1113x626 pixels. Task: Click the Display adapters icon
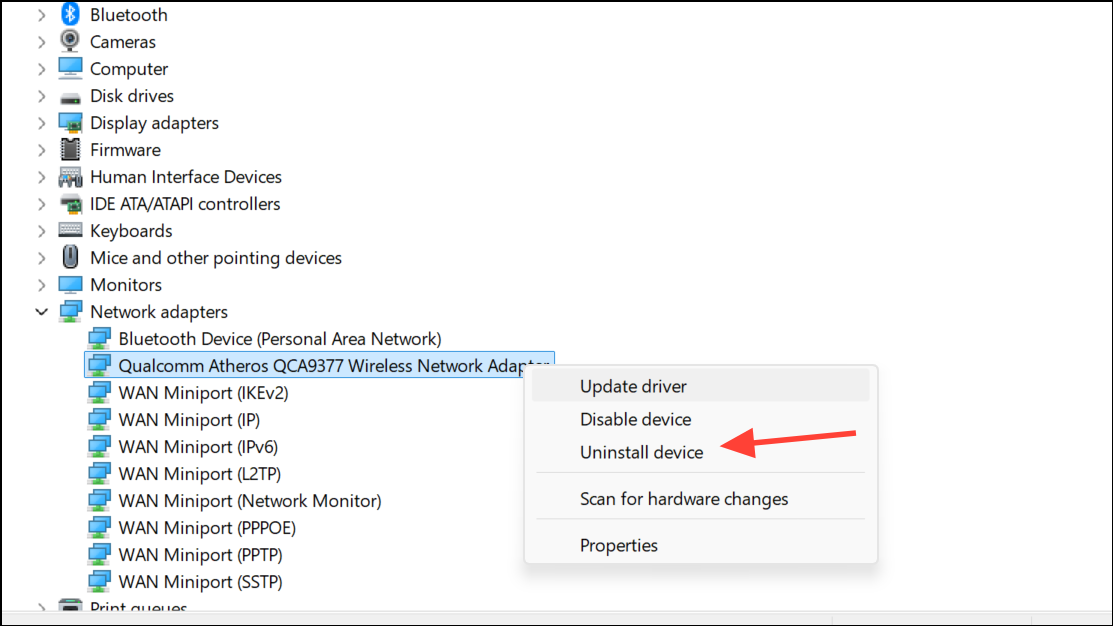(x=69, y=122)
